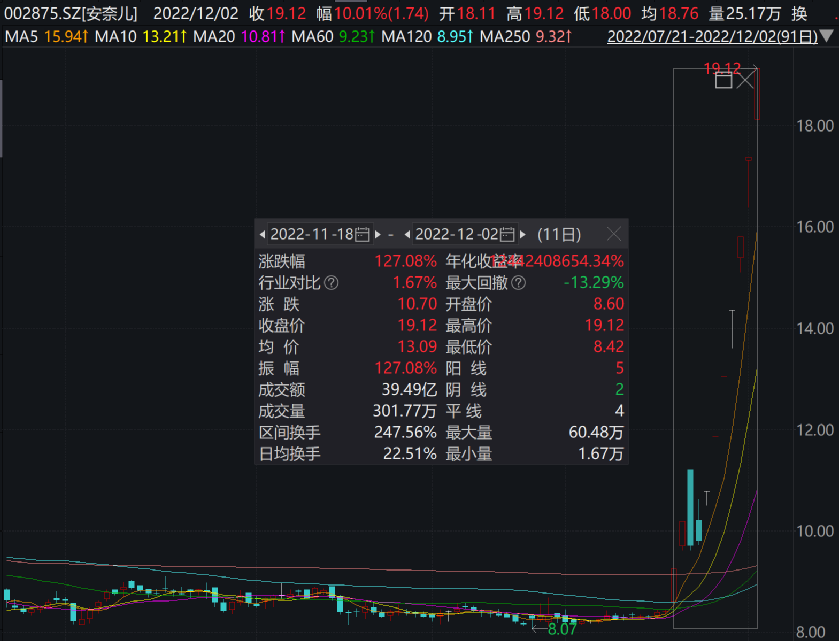
Task: Step start date 2022-11-18 back one day
Action: click(262, 234)
